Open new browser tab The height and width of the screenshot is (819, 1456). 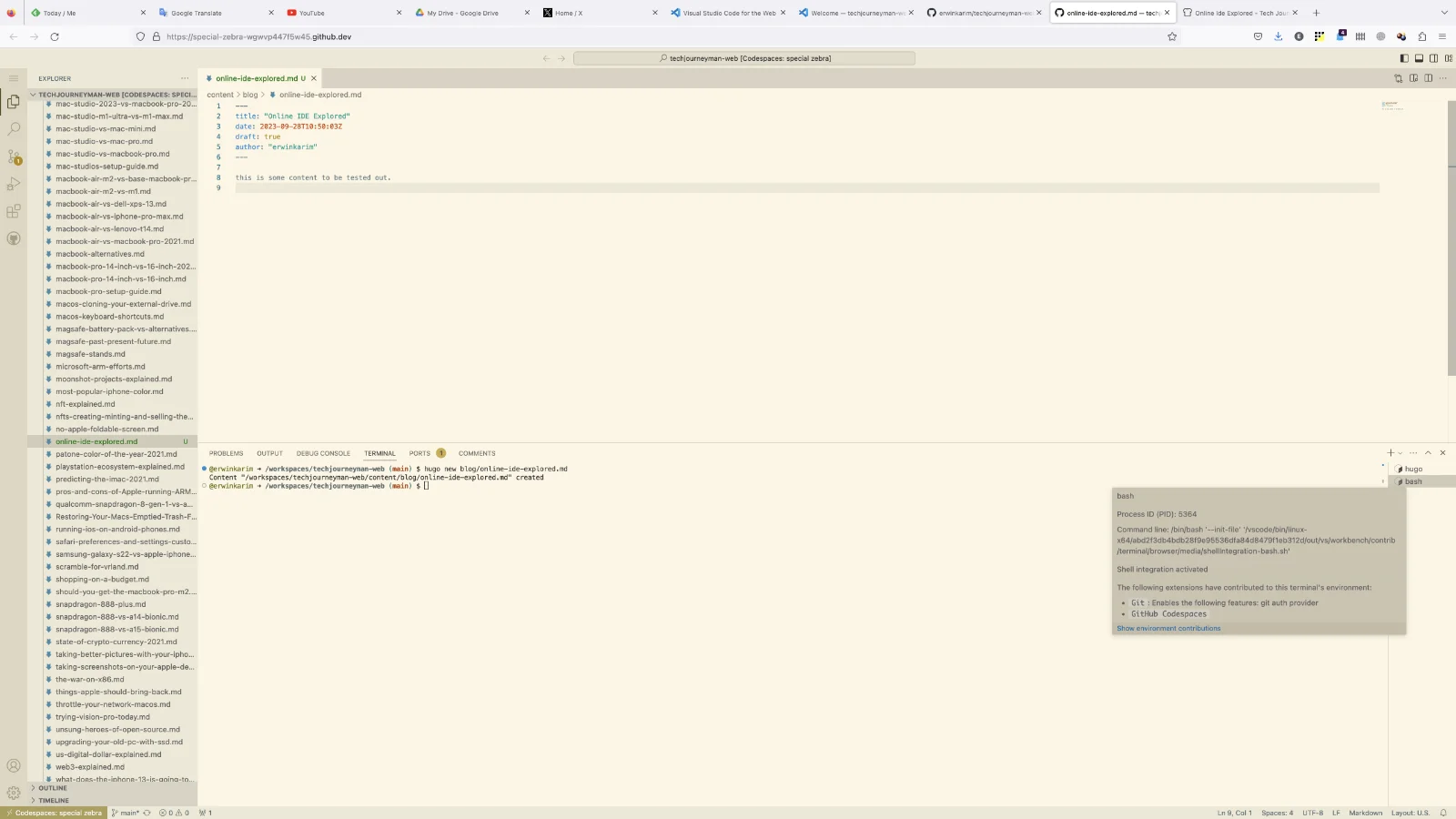point(1316,13)
